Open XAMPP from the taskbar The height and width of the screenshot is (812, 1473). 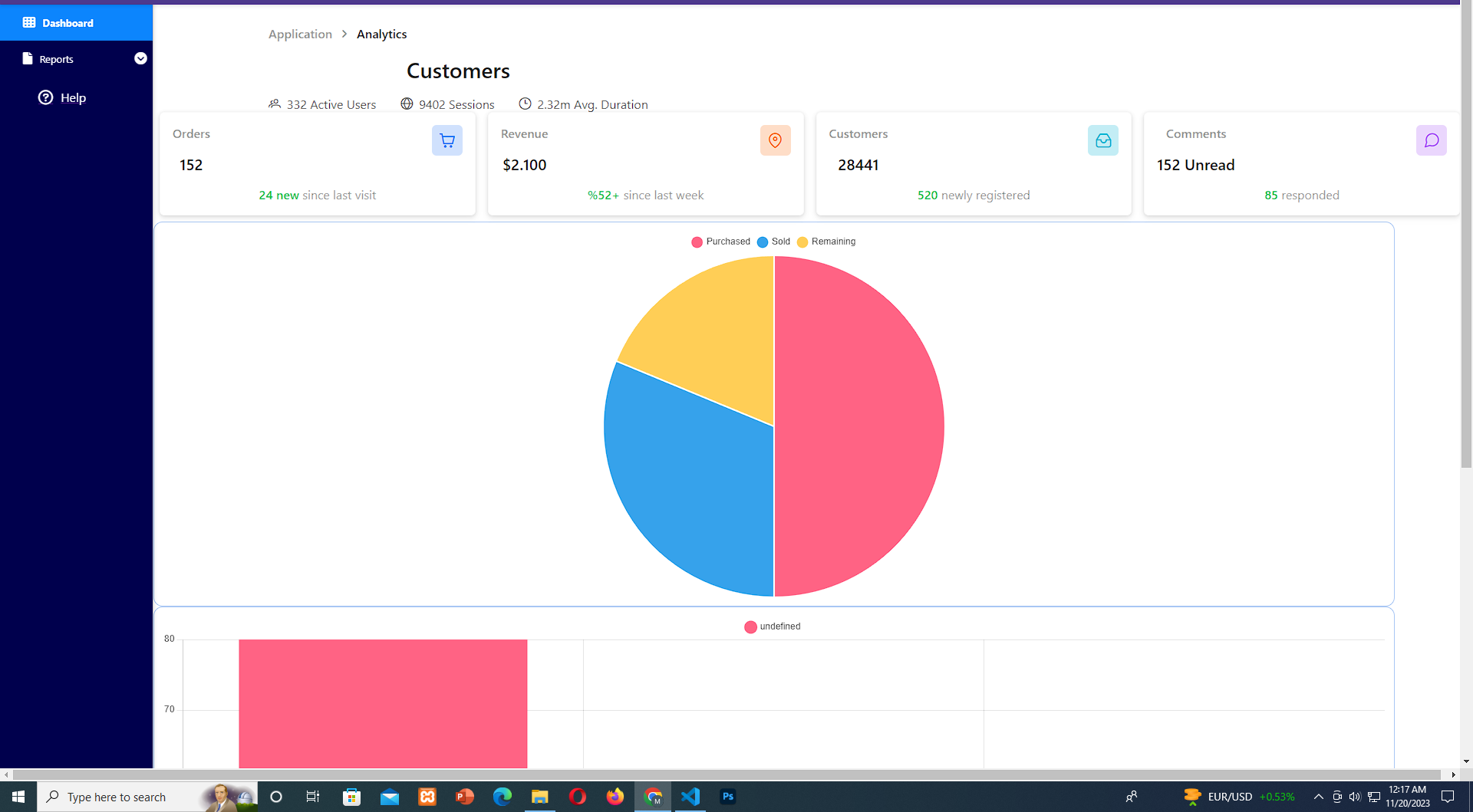pos(427,797)
